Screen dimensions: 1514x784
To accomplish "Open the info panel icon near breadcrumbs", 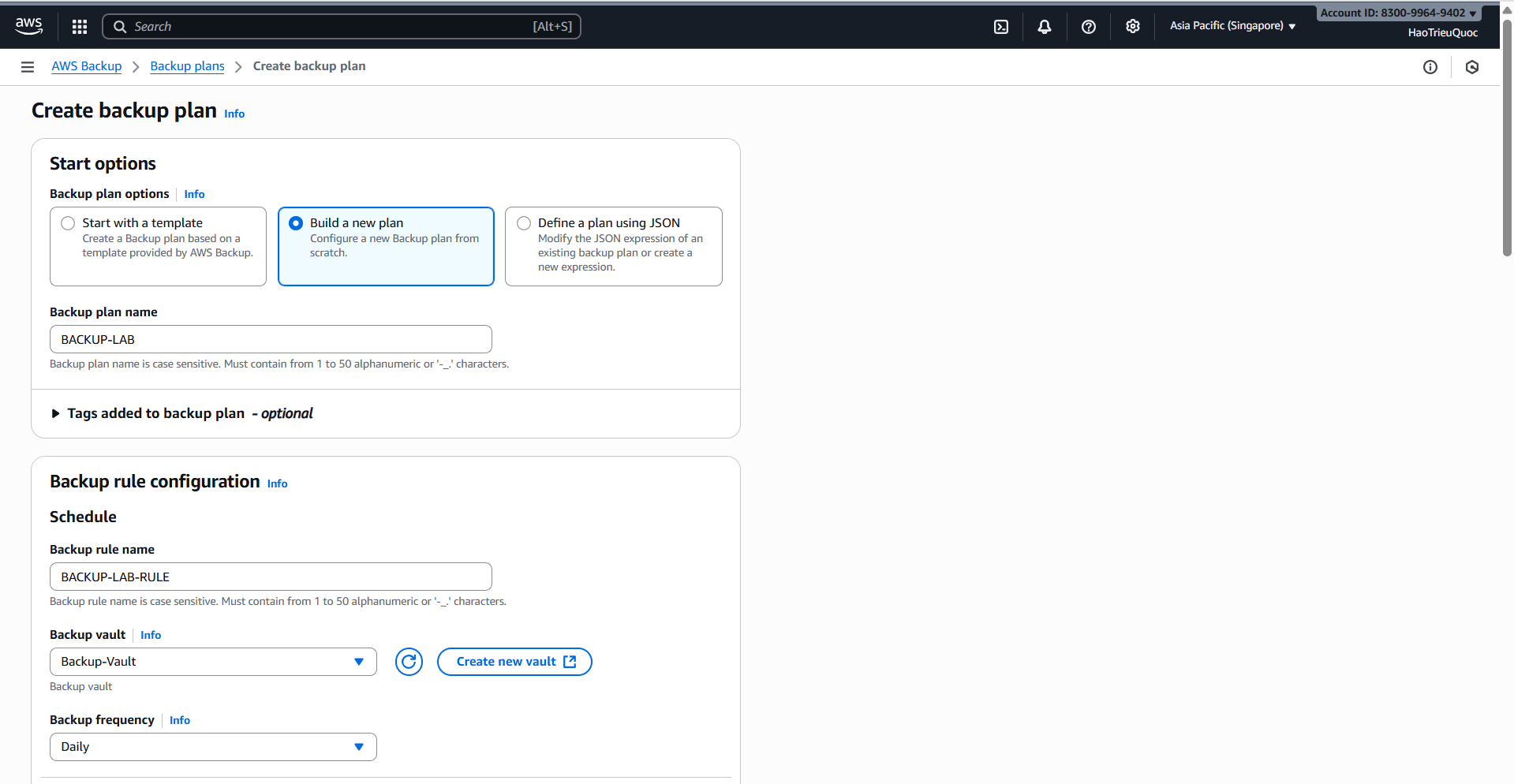I will pos(1430,67).
